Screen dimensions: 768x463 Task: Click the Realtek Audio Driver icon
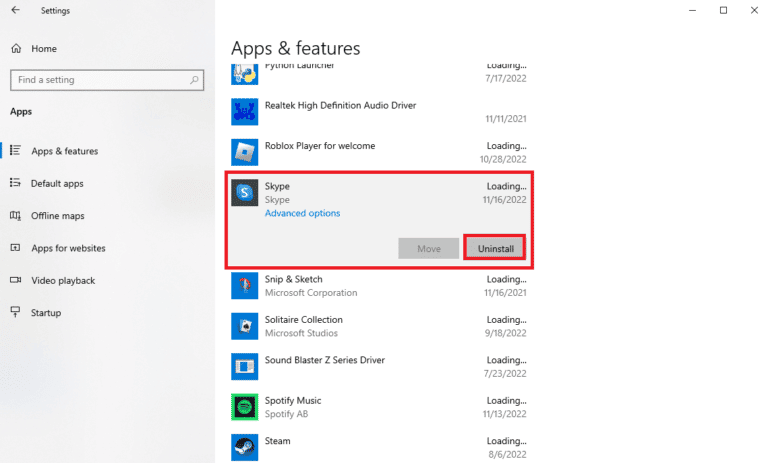(244, 112)
